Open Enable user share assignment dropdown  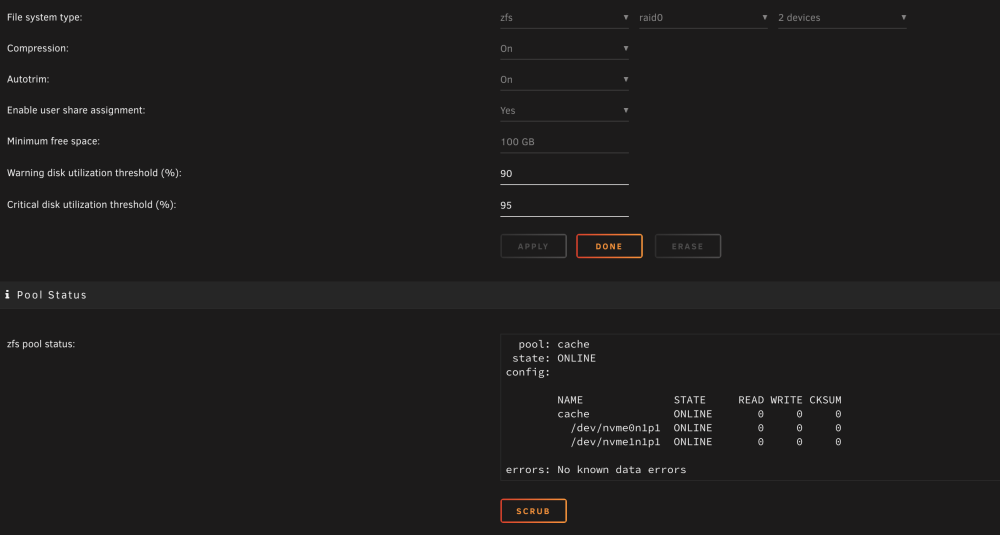point(564,110)
